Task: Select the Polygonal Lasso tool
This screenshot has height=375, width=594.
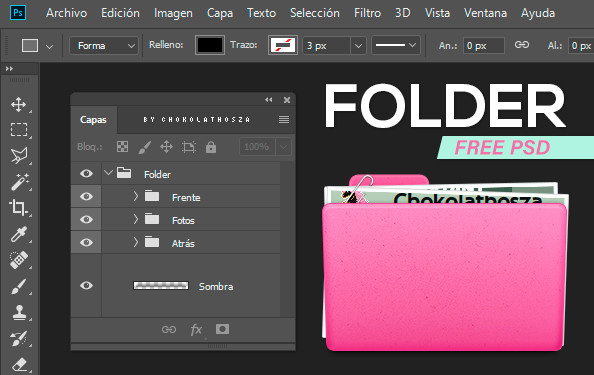Action: [x=19, y=155]
